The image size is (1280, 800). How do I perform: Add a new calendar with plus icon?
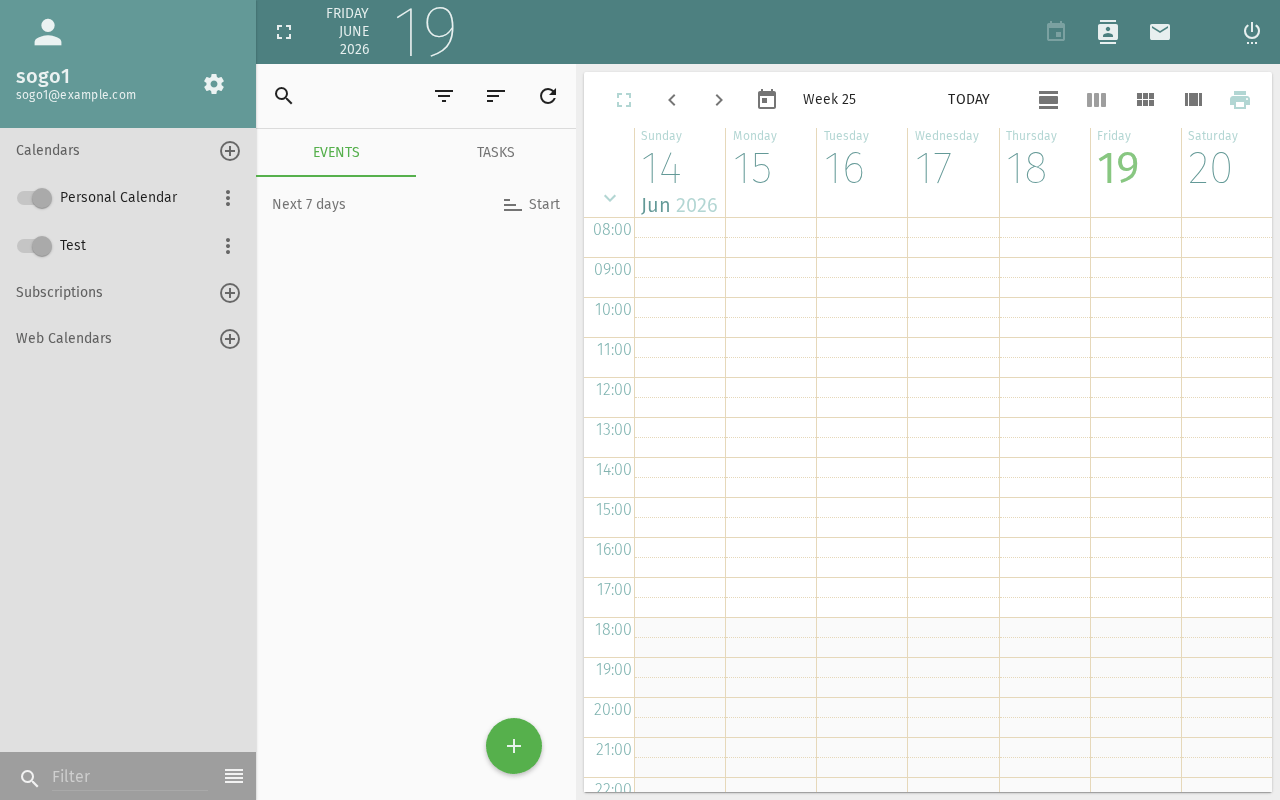[230, 151]
